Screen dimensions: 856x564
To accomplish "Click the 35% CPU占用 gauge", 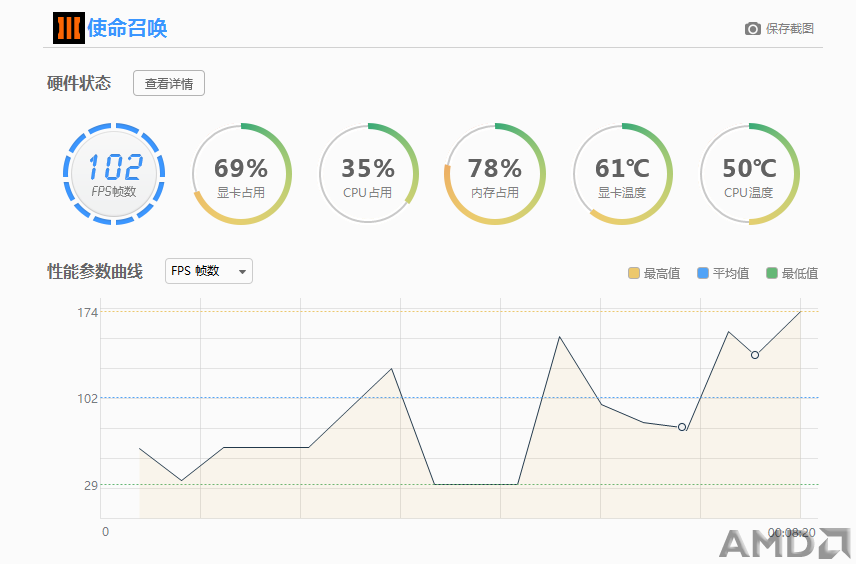I will (368, 174).
